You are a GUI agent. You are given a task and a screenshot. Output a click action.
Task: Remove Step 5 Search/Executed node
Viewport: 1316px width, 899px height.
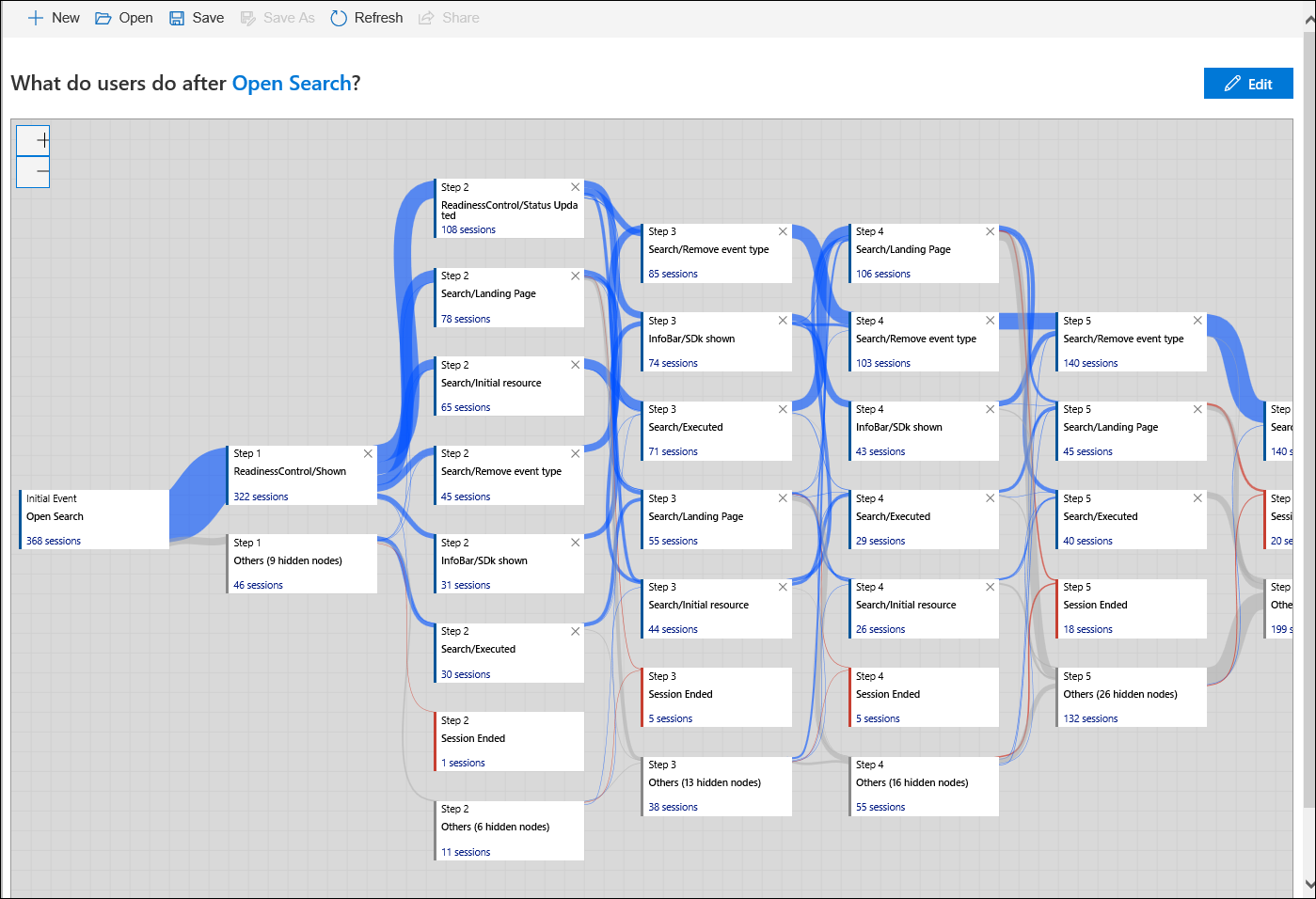[x=1197, y=498]
